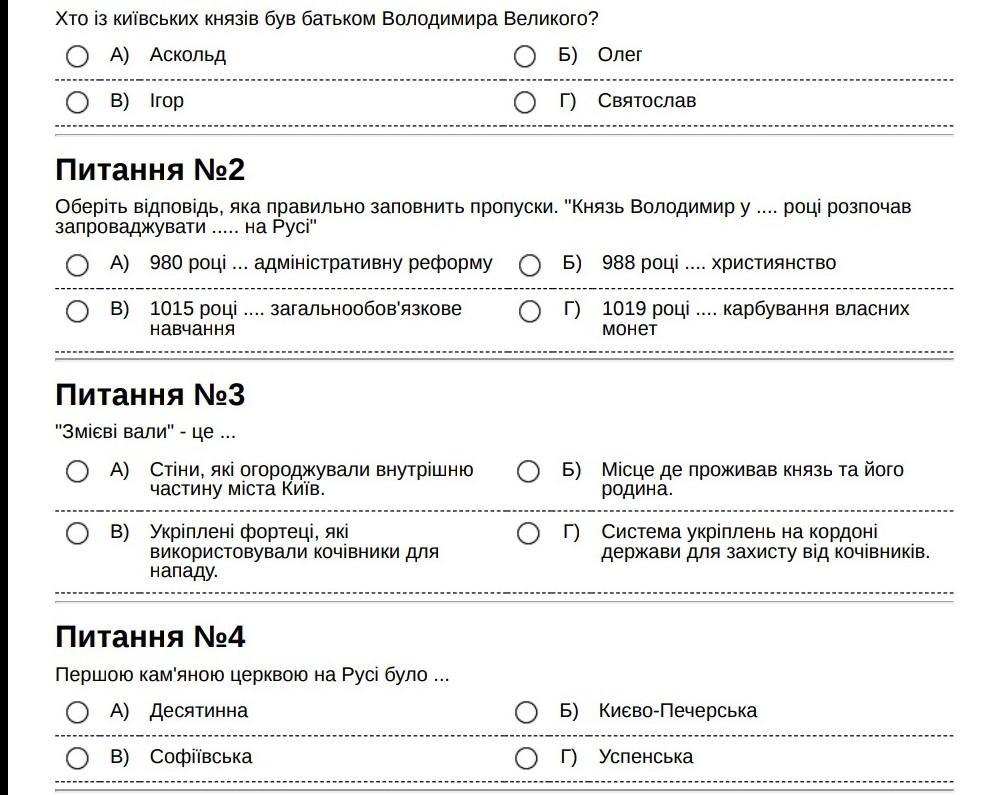This screenshot has width=989, height=795.
Task: Pick the Софіївська answer option
Action: 78,758
